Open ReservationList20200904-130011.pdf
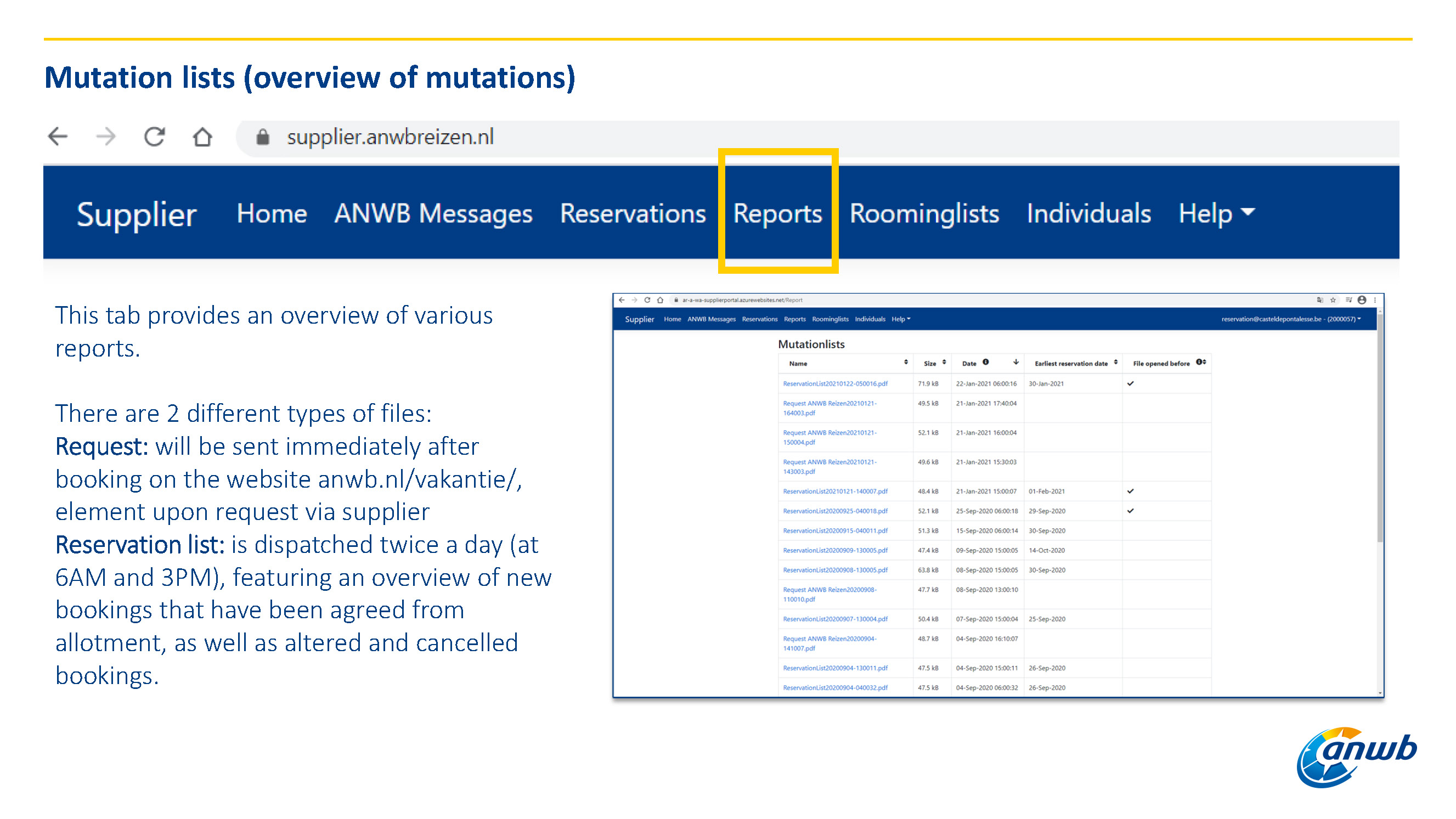The image size is (1456, 819). (x=835, y=669)
